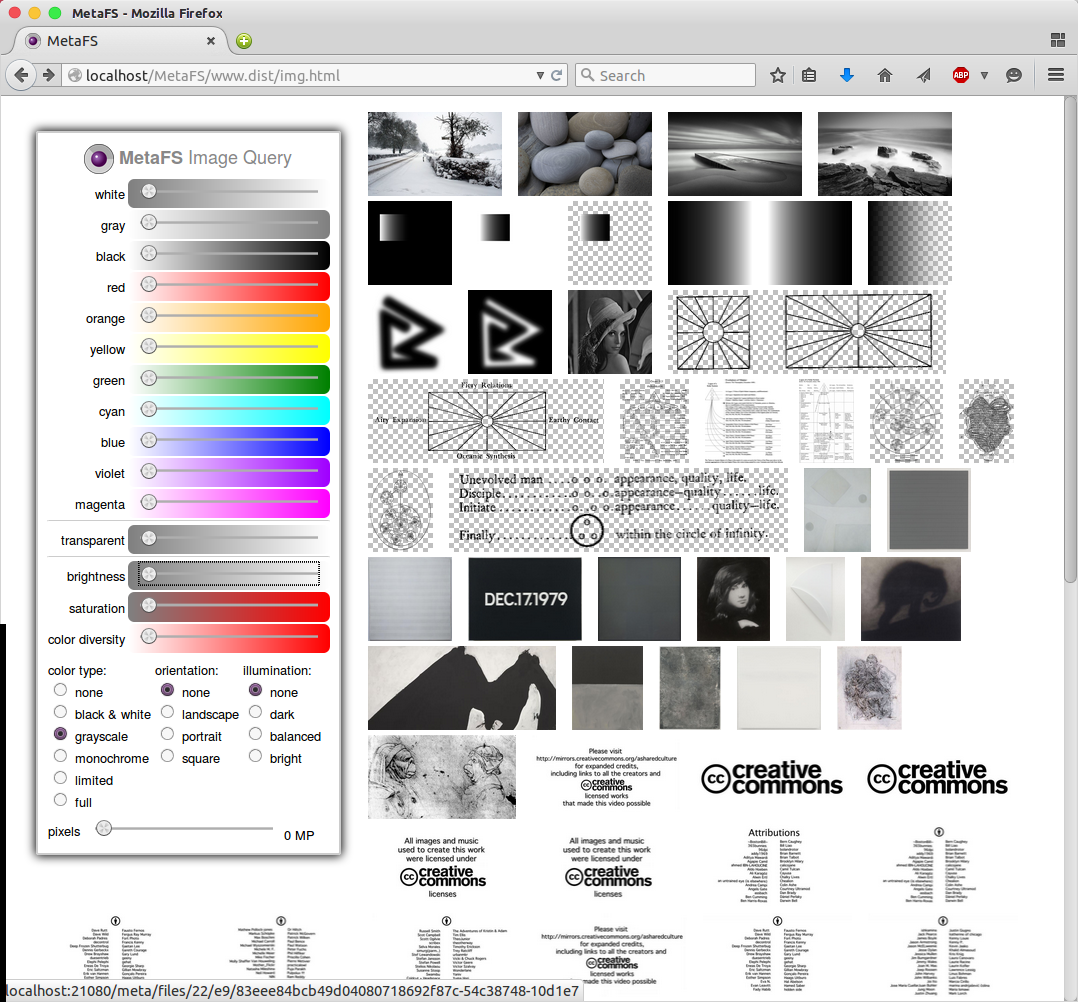The image size is (1078, 1002).
Task: Click the red color slider
Action: point(230,285)
